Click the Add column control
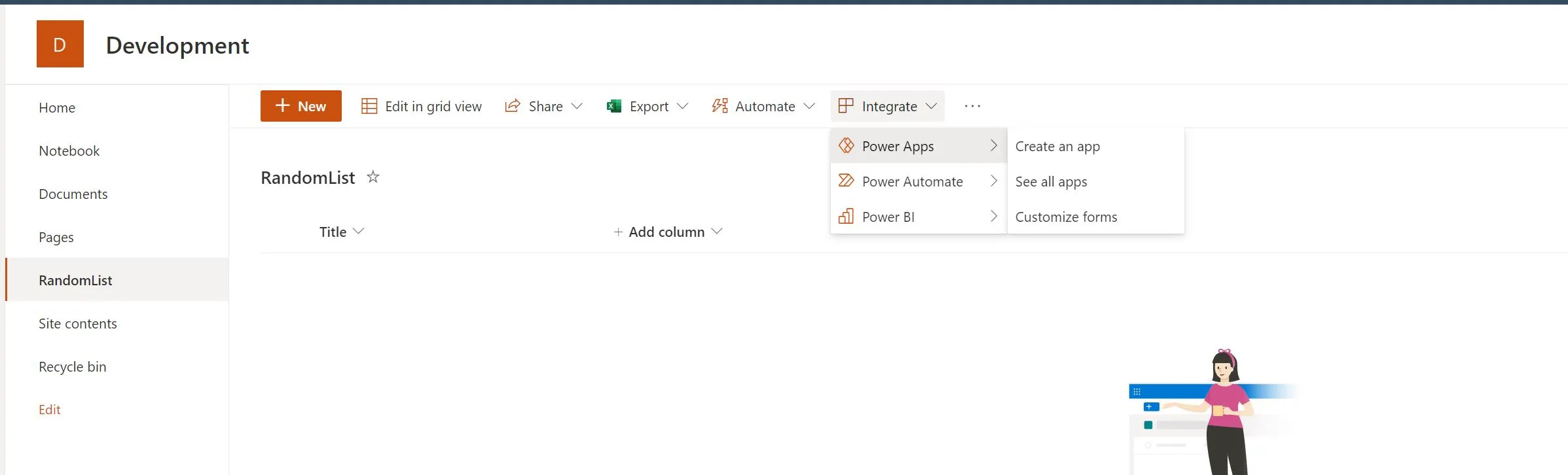The height and width of the screenshot is (475, 1568). pos(666,231)
